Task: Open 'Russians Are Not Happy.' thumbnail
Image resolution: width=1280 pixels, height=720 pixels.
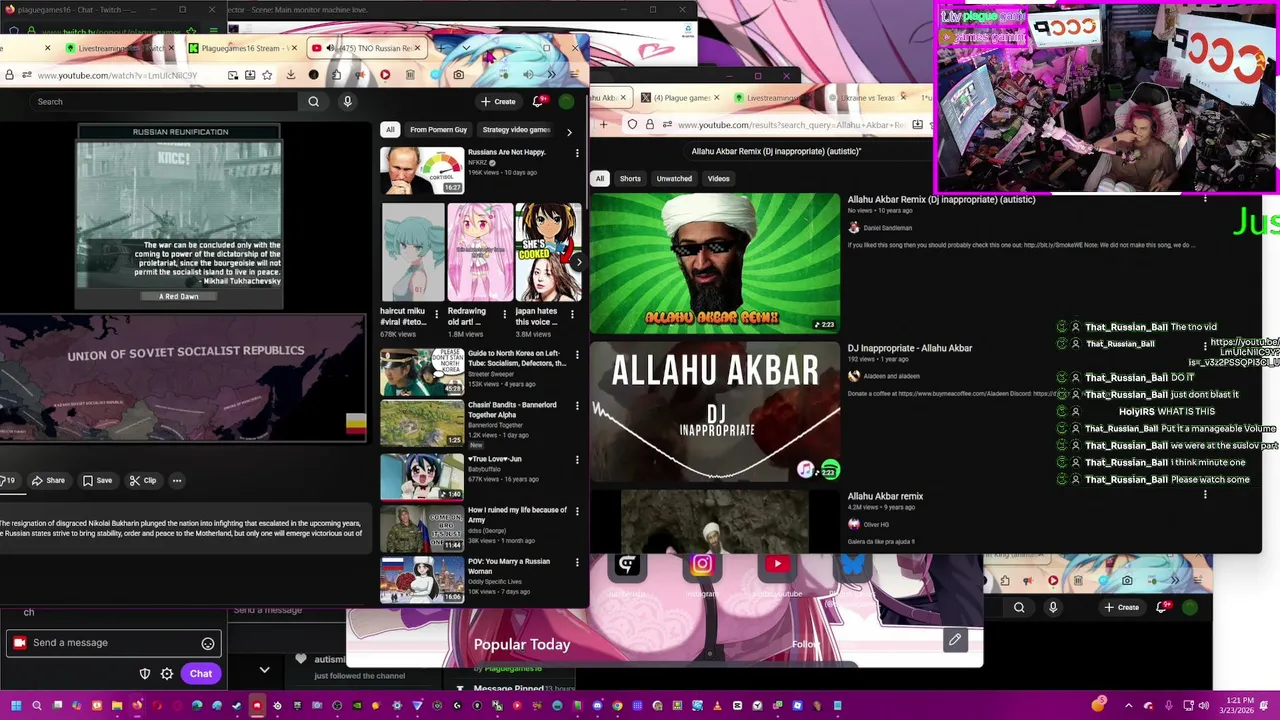Action: click(x=422, y=171)
